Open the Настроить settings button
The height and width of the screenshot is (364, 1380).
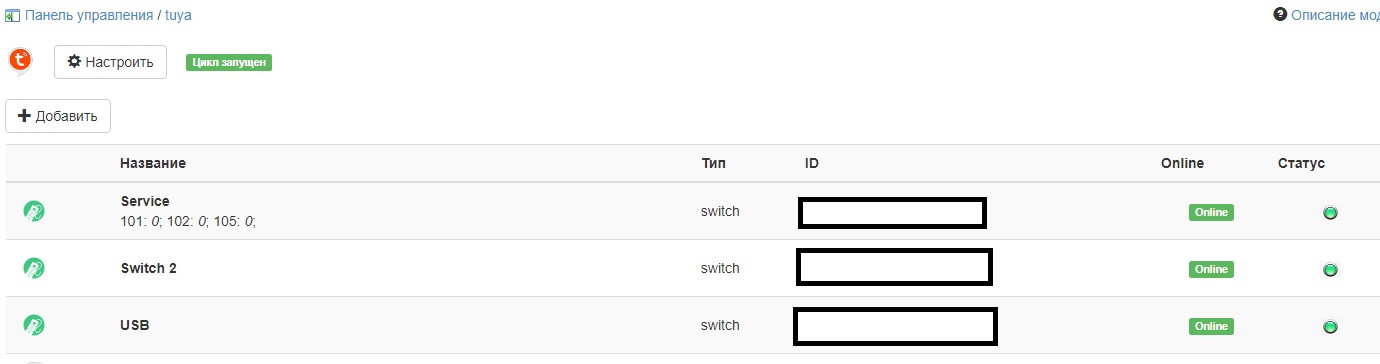point(110,62)
